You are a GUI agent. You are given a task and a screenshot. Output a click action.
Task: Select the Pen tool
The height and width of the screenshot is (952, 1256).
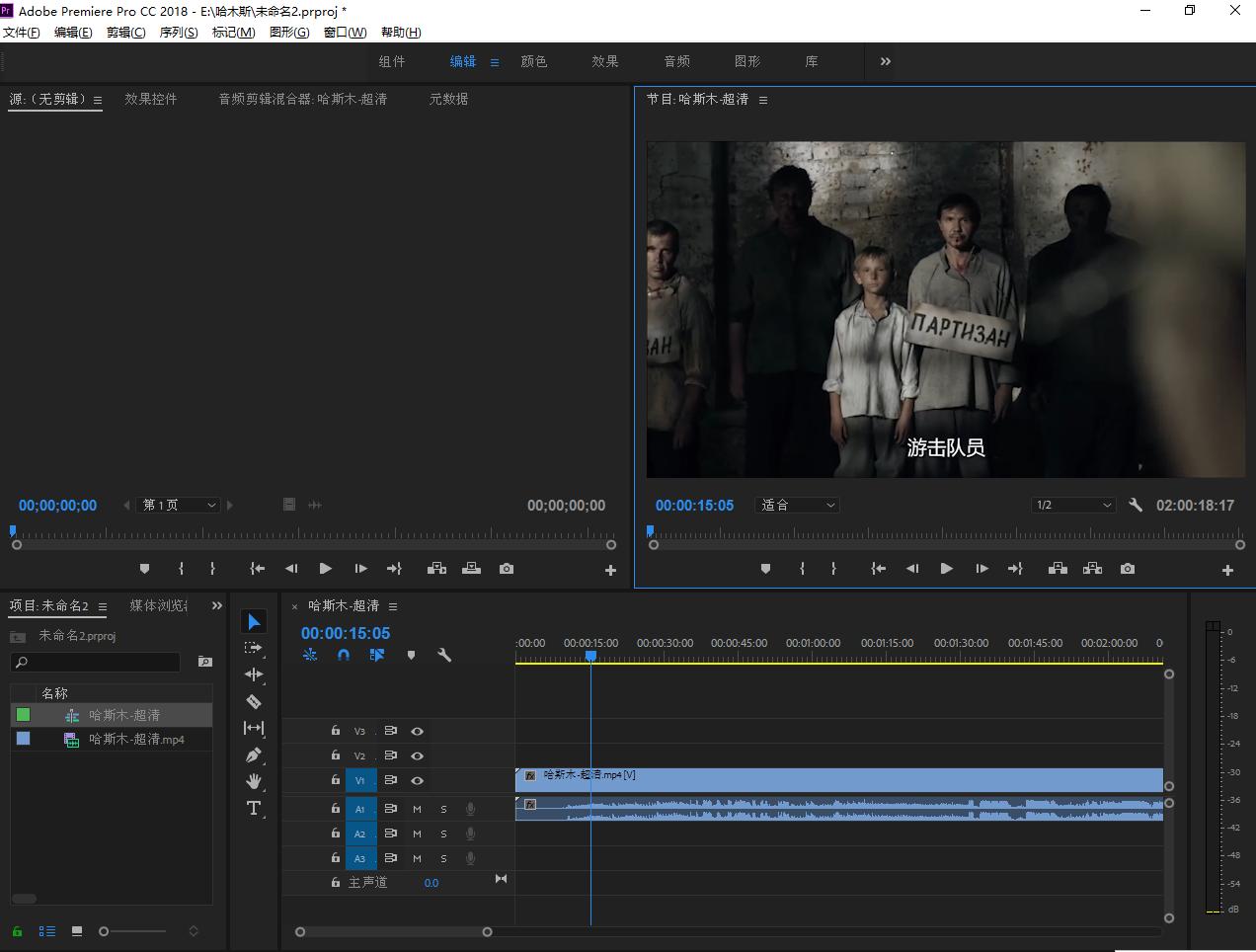[x=254, y=754]
